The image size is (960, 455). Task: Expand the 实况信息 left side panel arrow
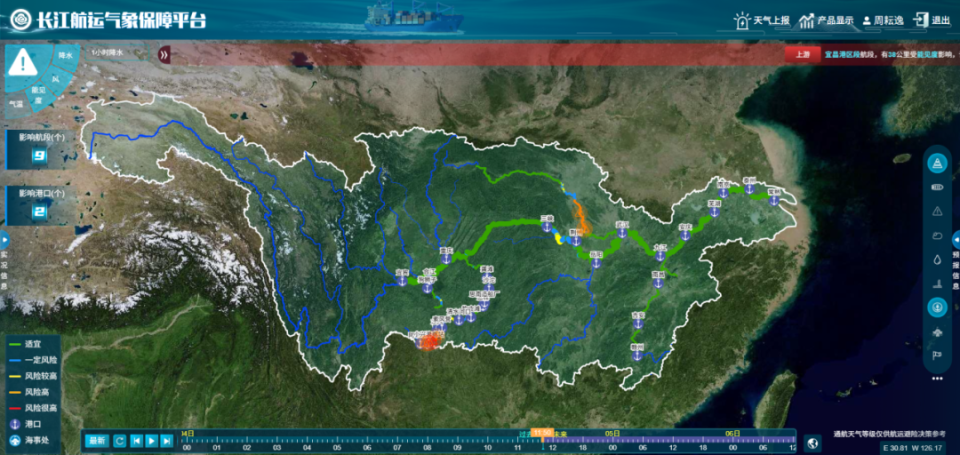(4, 238)
